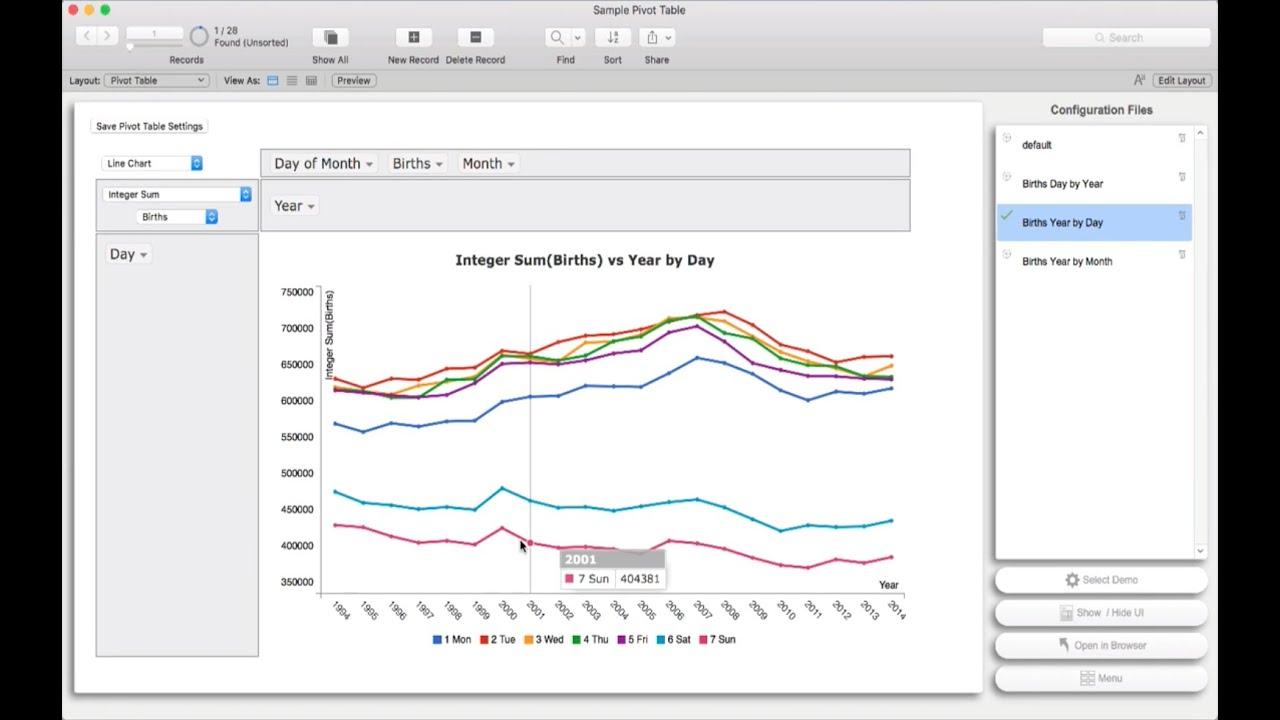Screen dimensions: 1280x720
Task: Click the Search field in toolbar
Action: pos(1126,37)
